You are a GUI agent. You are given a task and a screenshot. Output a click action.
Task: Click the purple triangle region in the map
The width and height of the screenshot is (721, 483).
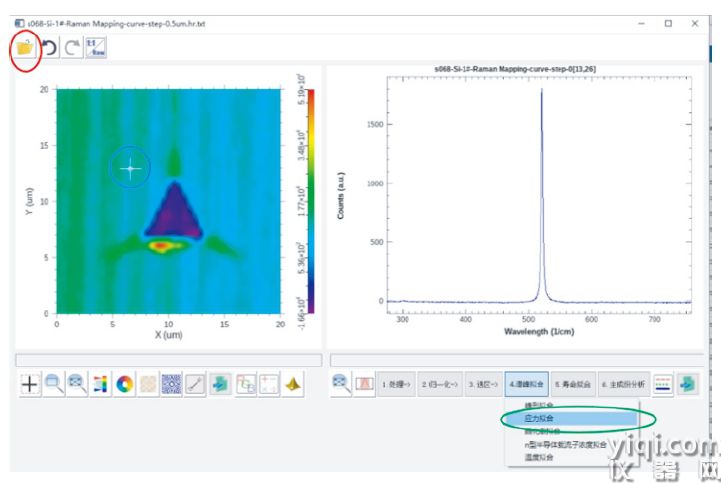tap(175, 215)
